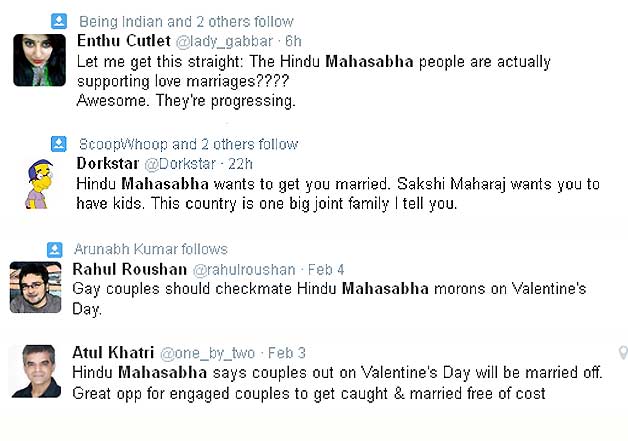Click 'Being Indian and 2 others follow' text
This screenshot has height=441, width=628.
click(x=186, y=22)
